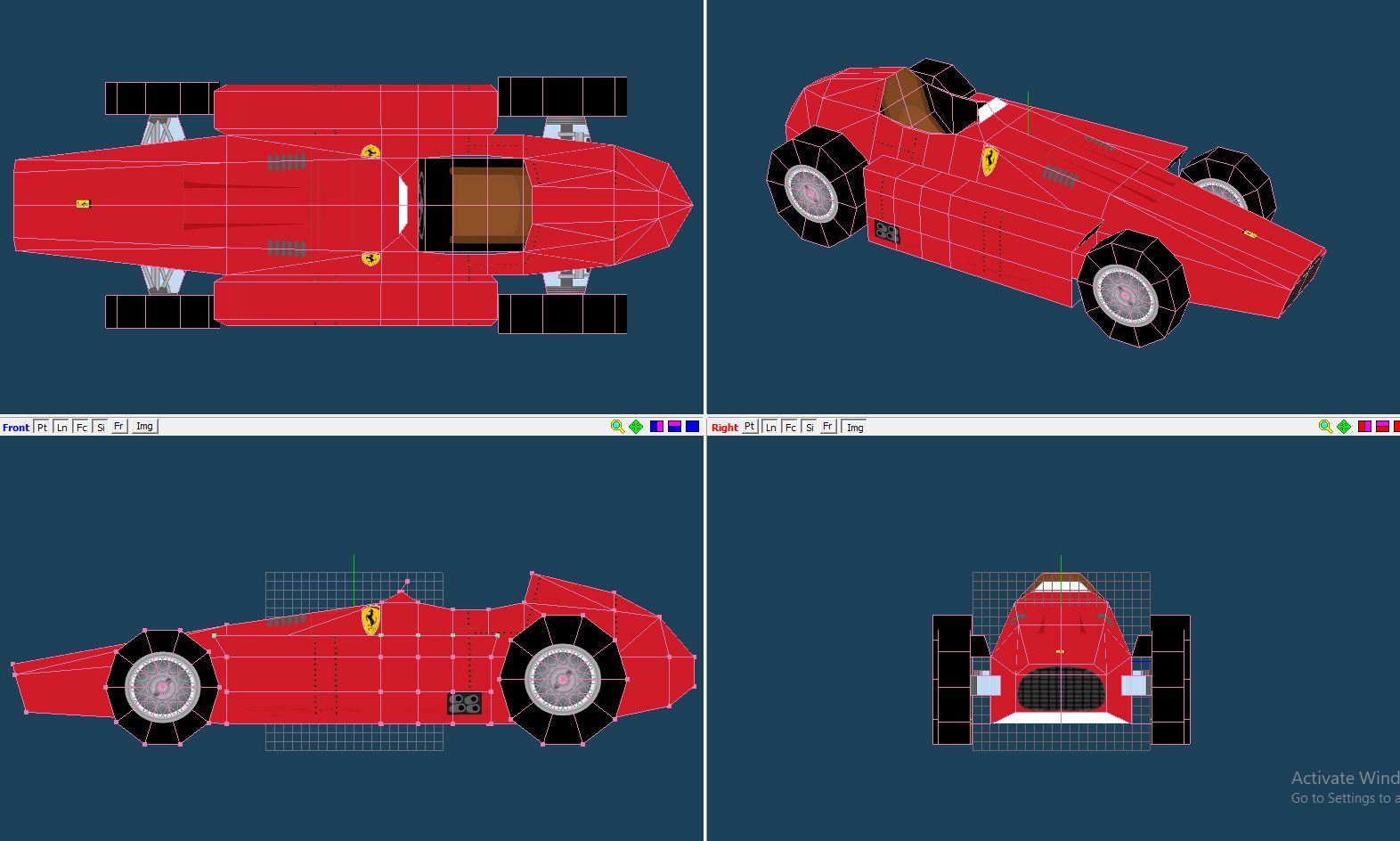Toggle the Si button in the Right view bar
This screenshot has height=841, width=1400.
coord(810,427)
